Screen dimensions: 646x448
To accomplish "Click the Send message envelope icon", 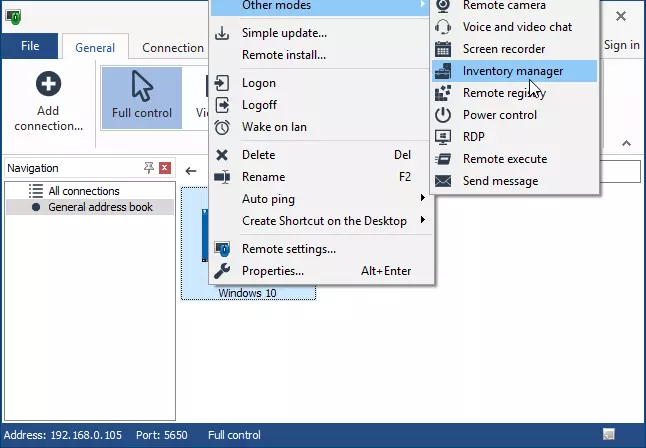I will coord(443,181).
